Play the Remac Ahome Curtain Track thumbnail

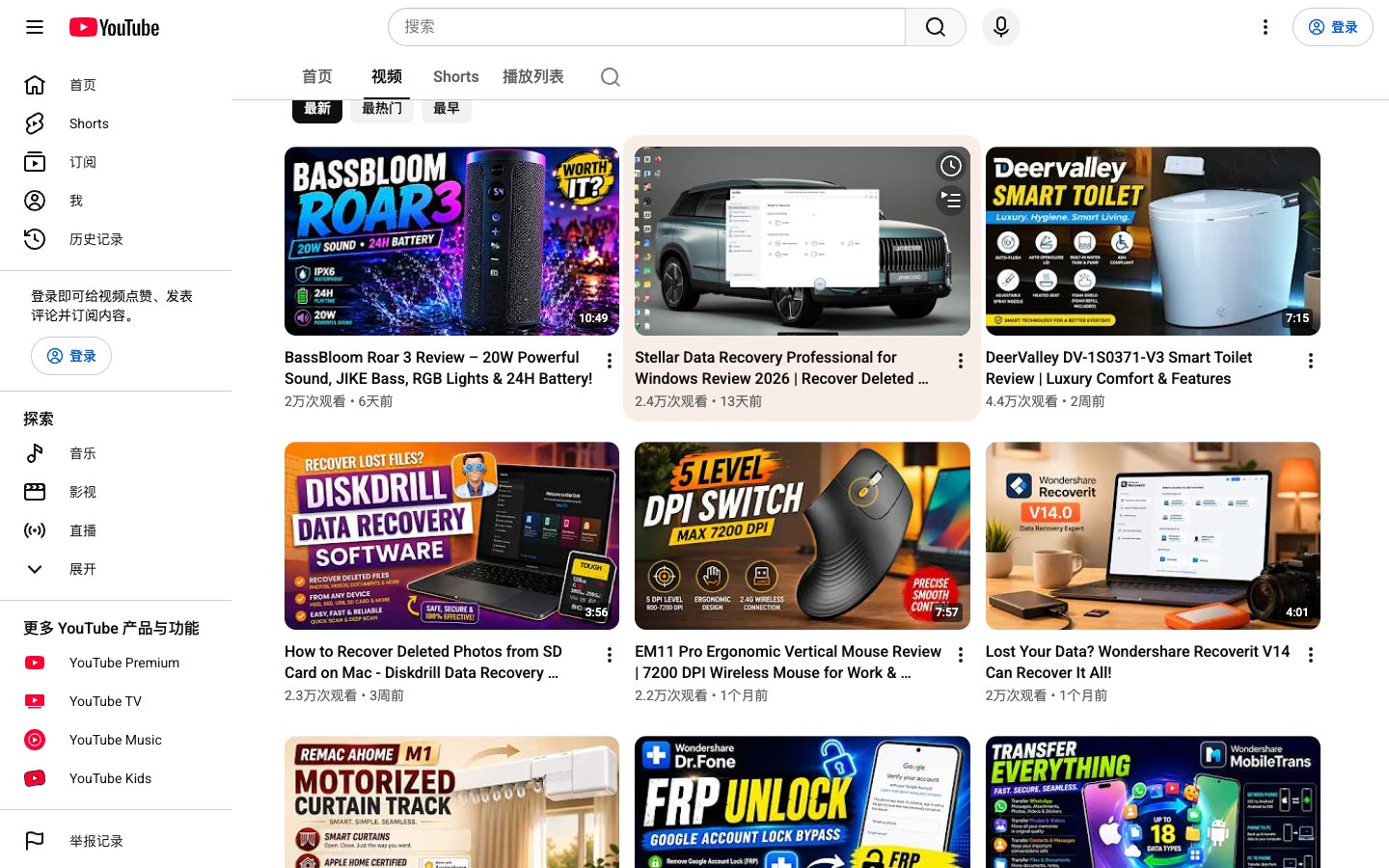tap(451, 802)
